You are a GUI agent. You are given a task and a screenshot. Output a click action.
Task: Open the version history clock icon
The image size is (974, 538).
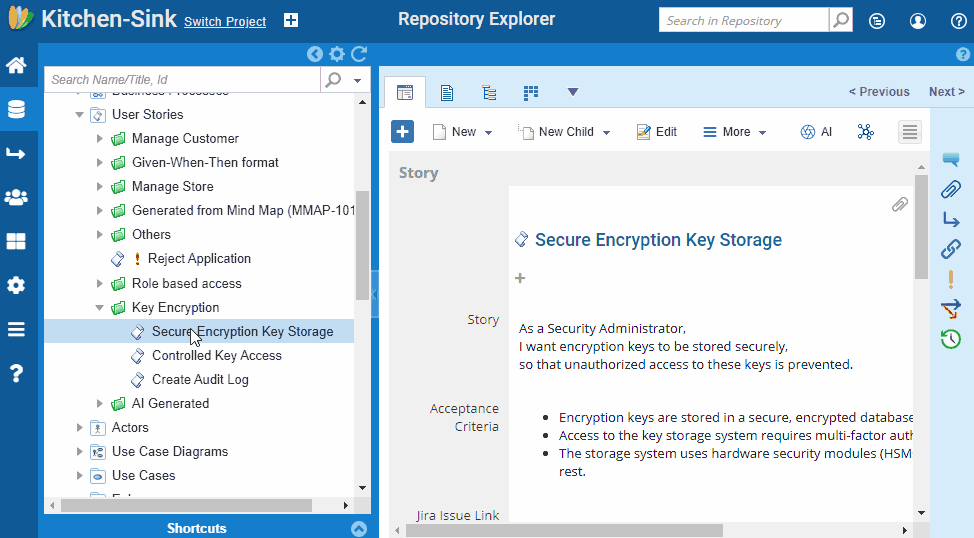coord(950,339)
